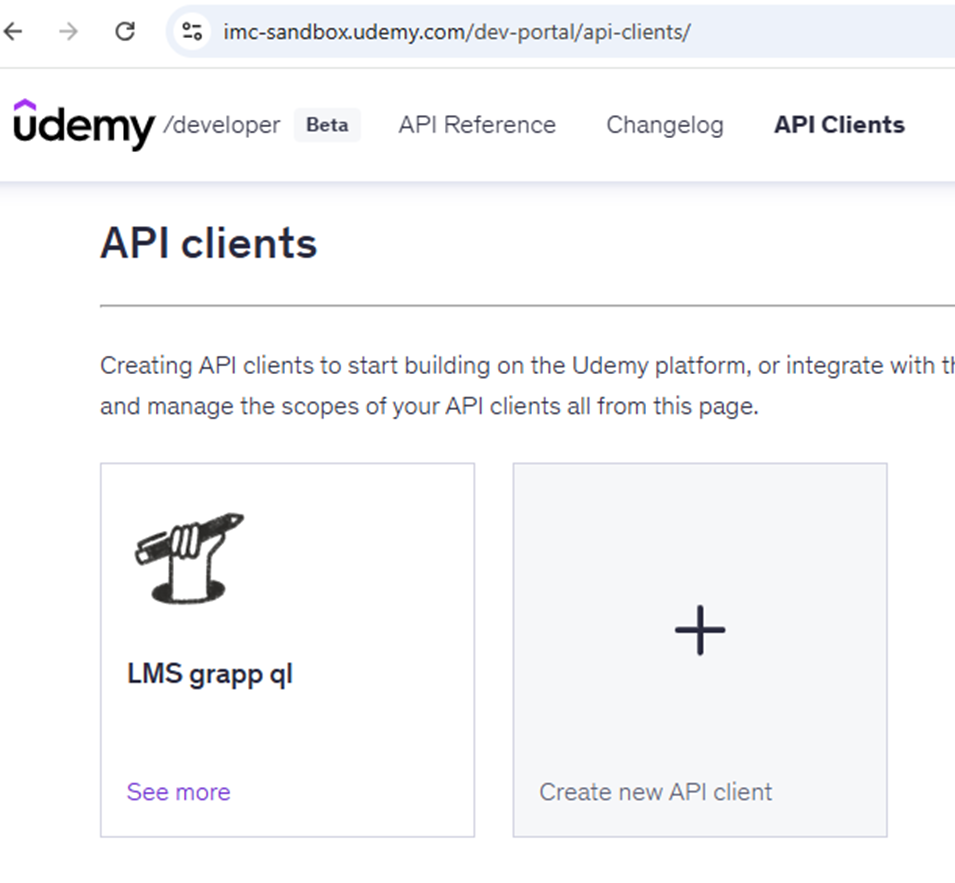The image size is (955, 883).
Task: Click See more on LMS grapp ql
Action: 178,792
